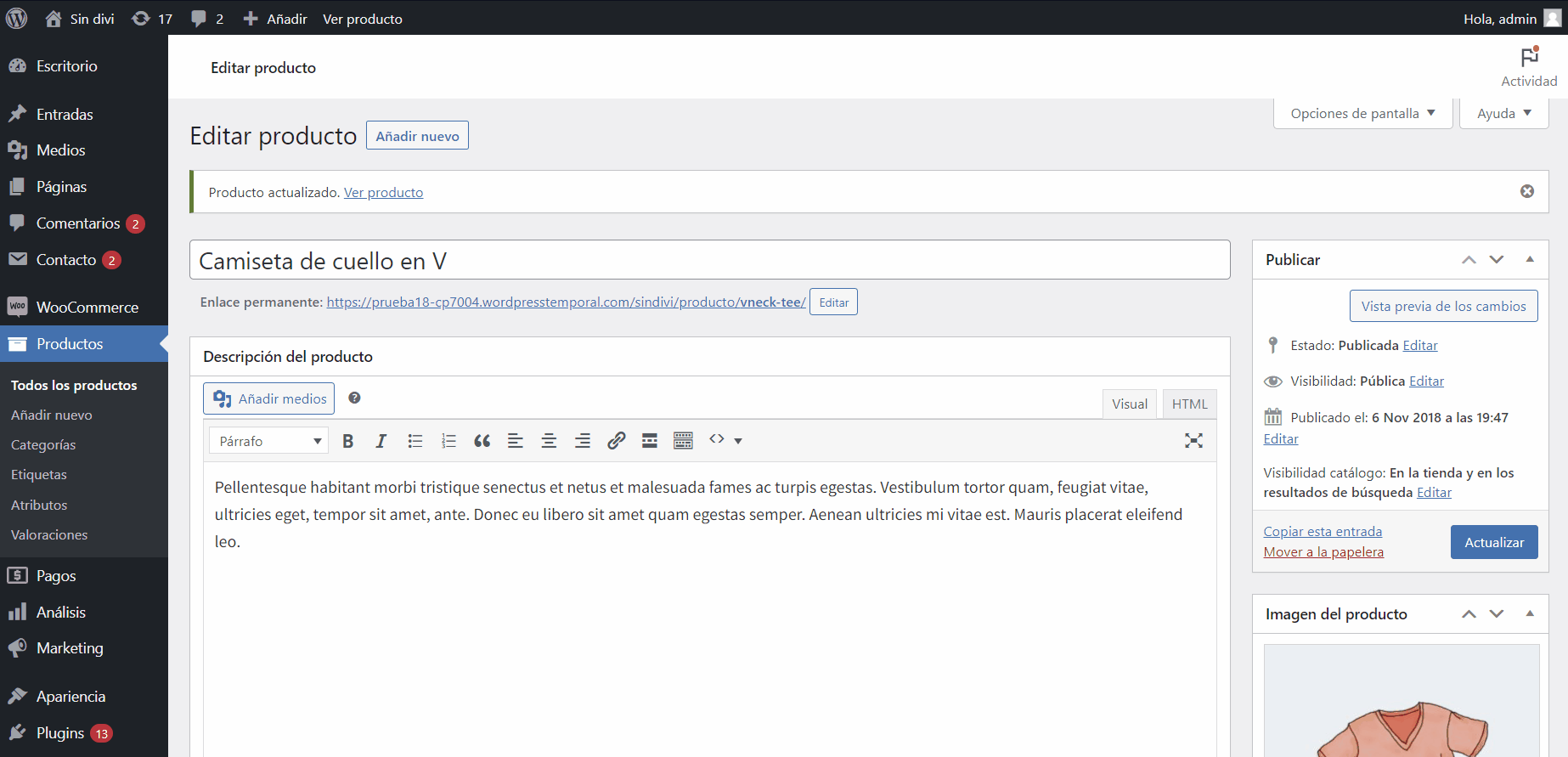This screenshot has height=757, width=1568.
Task: Dismiss the Producto actualizado notice
Action: tap(1526, 192)
